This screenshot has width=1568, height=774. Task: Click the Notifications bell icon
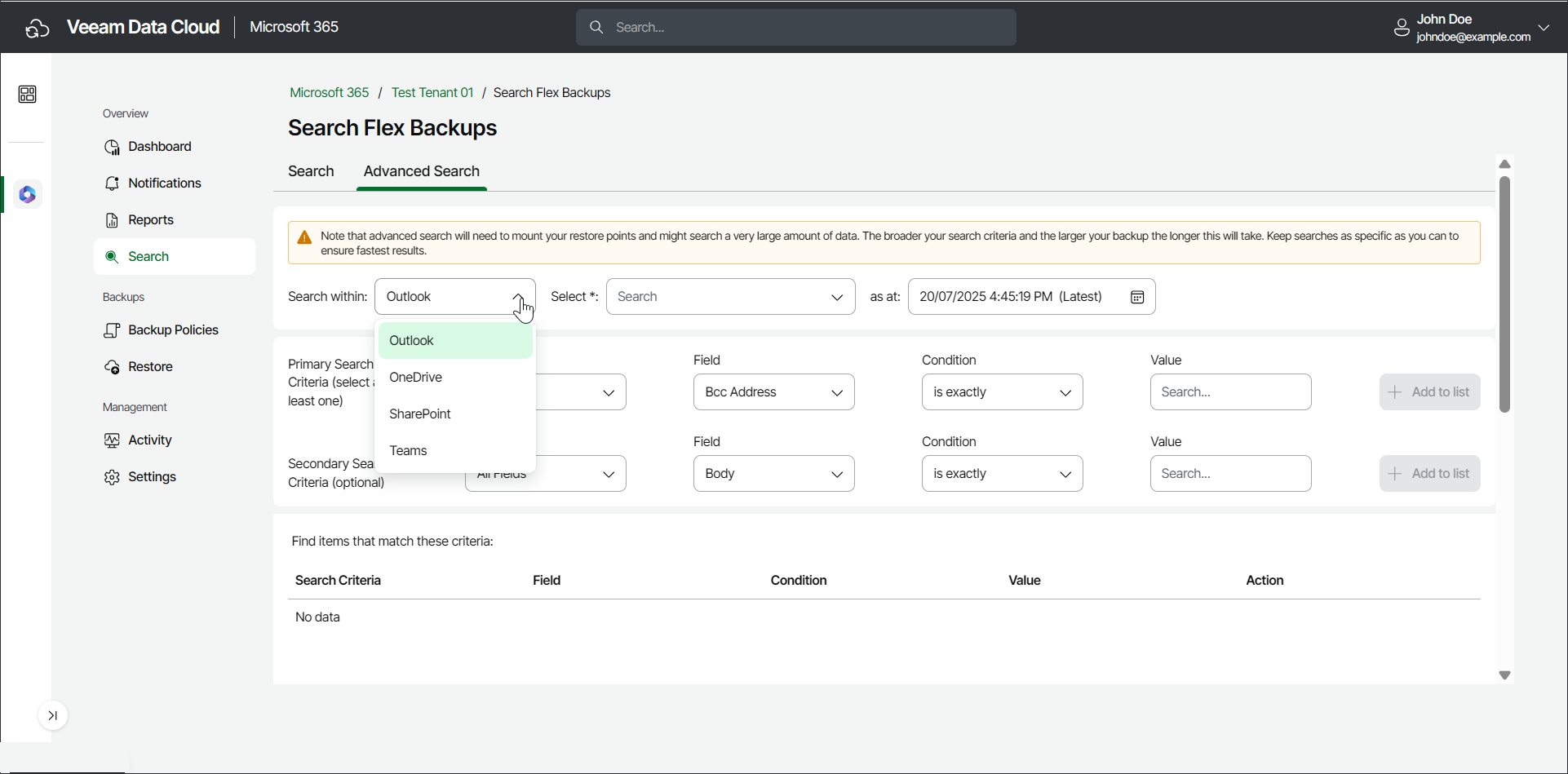coord(112,184)
